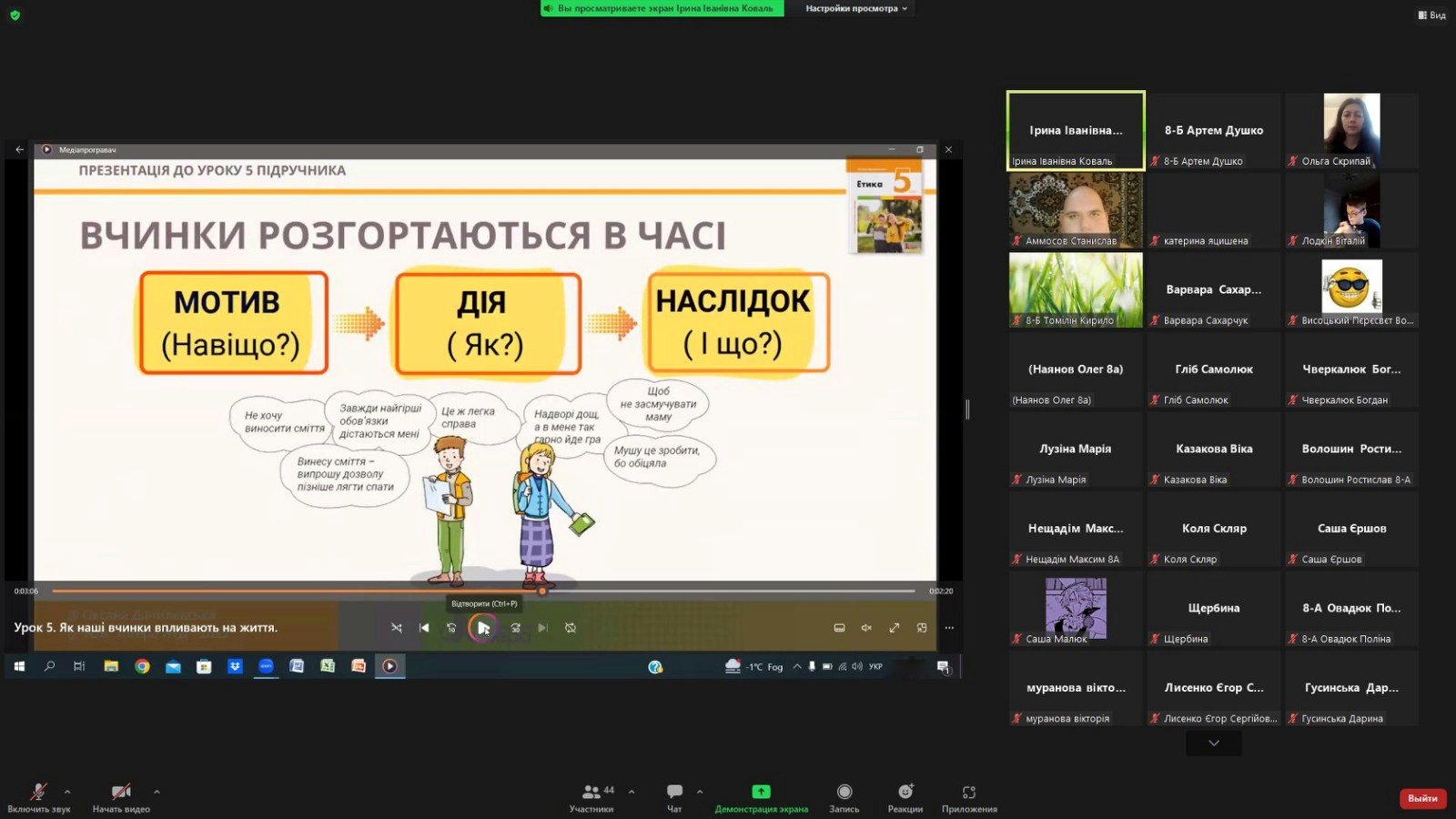1456x819 pixels.
Task: Go to the next track
Action: tap(543, 628)
